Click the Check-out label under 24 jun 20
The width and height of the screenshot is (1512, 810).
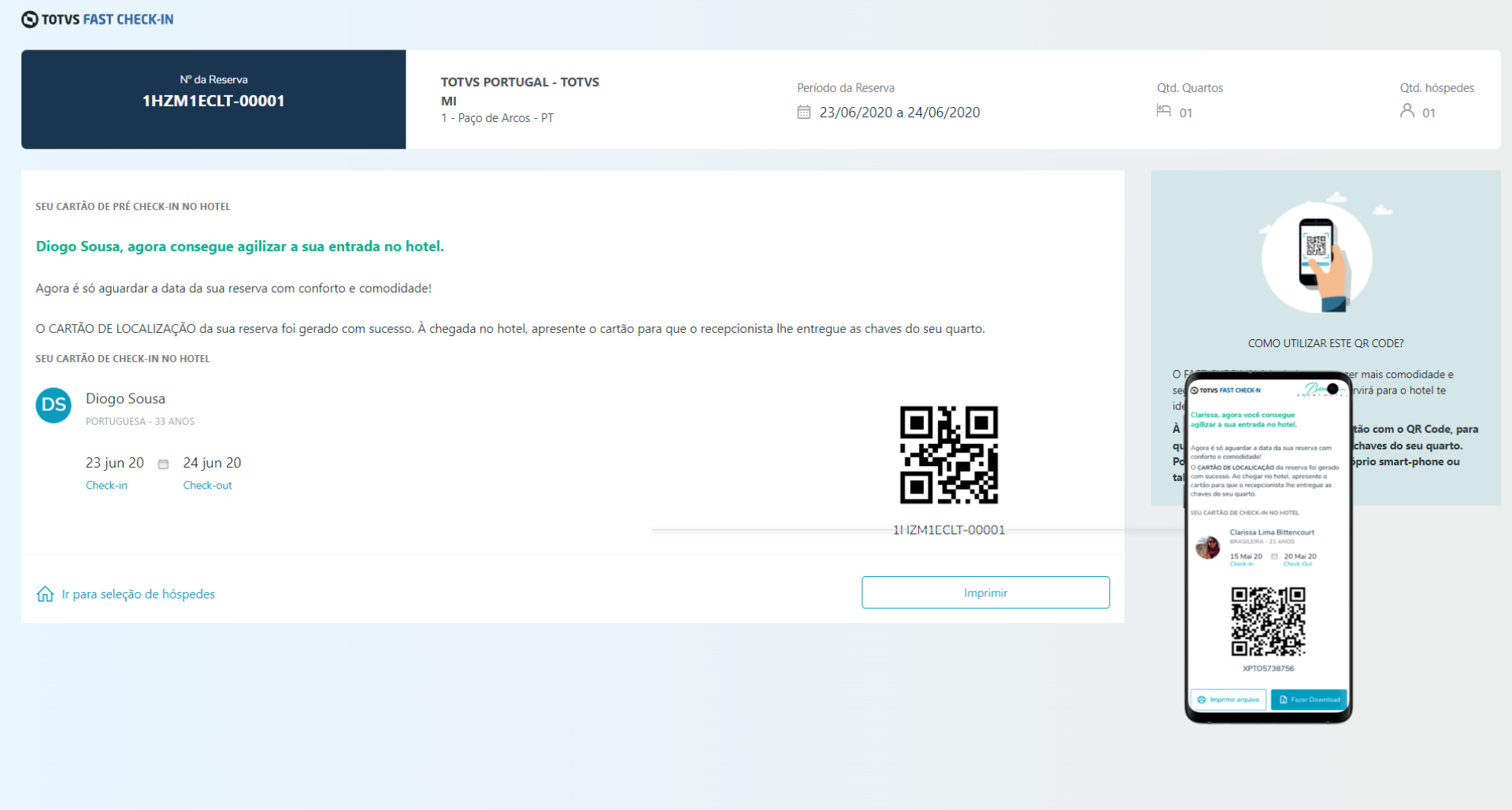click(x=207, y=486)
